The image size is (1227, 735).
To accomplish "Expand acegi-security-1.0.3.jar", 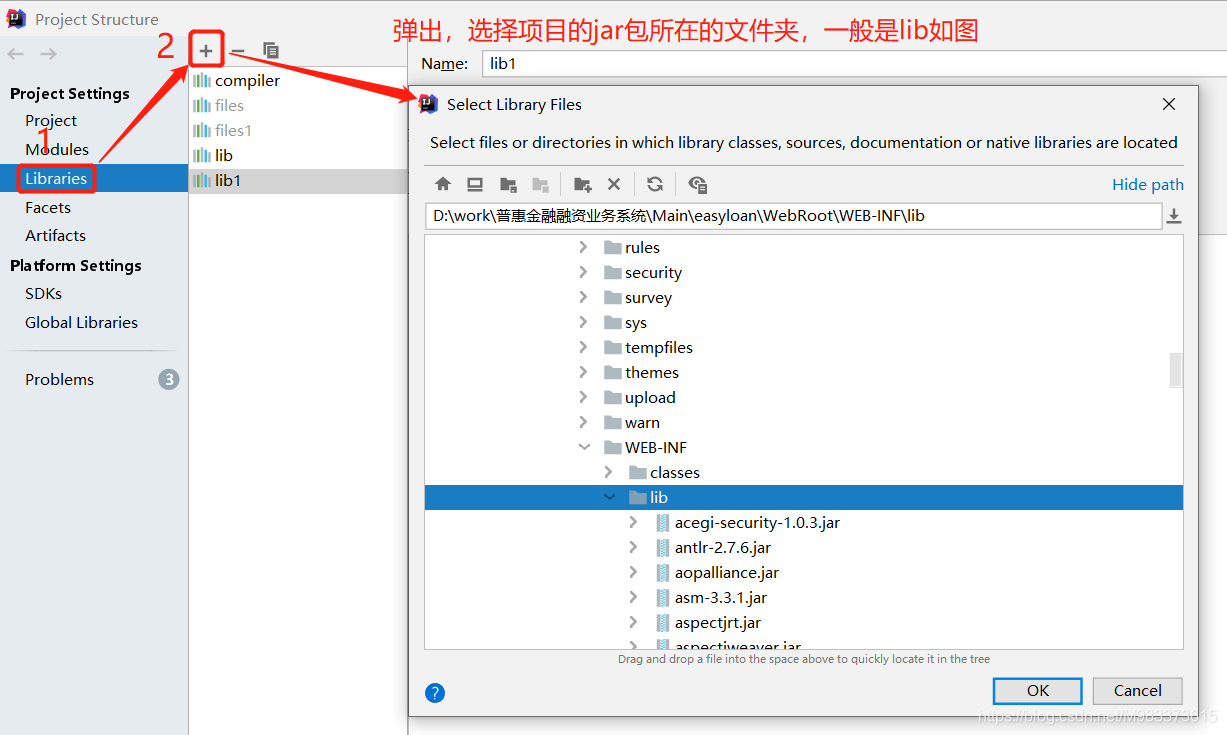I will (633, 522).
